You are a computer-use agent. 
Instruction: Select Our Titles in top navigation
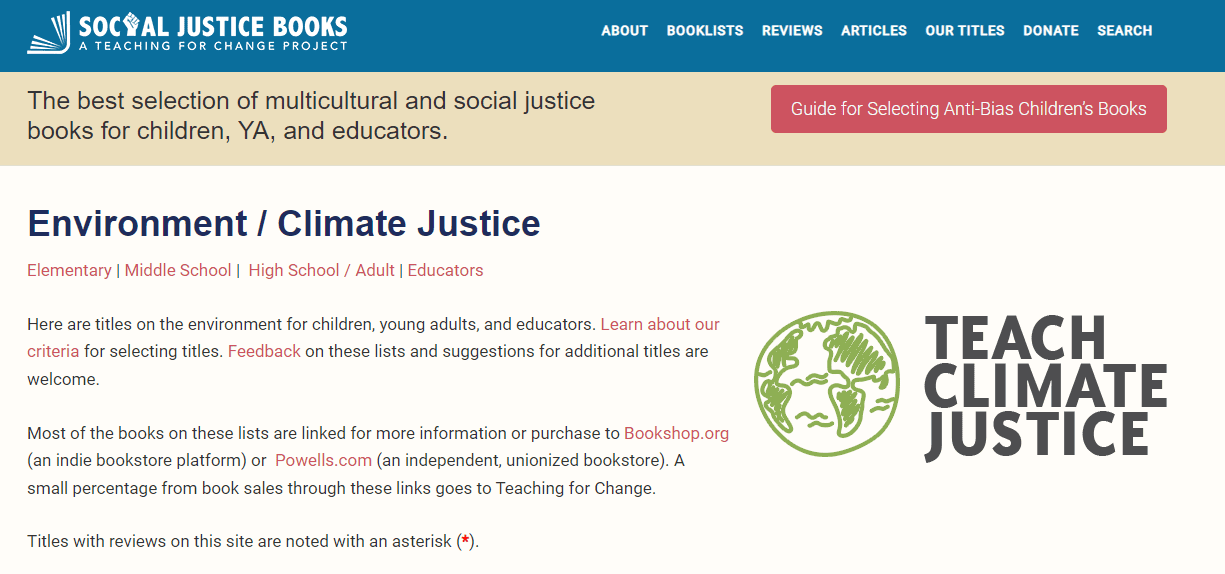click(x=965, y=31)
